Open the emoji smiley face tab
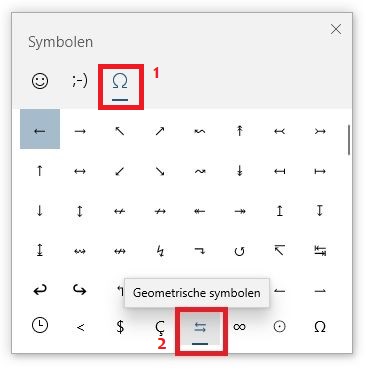Image resolution: width=370 pixels, height=370 pixels. (x=40, y=81)
